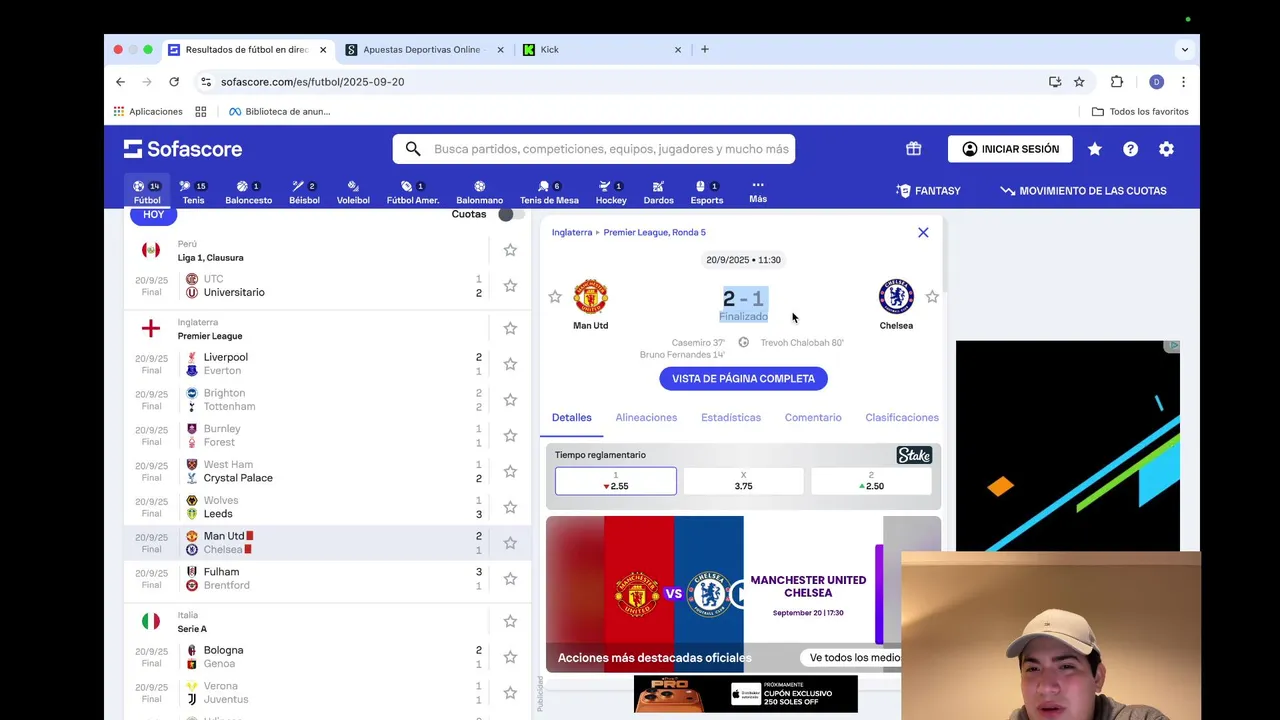Screen dimensions: 1280x720
Task: Select the HOY date filter
Action: click(153, 214)
